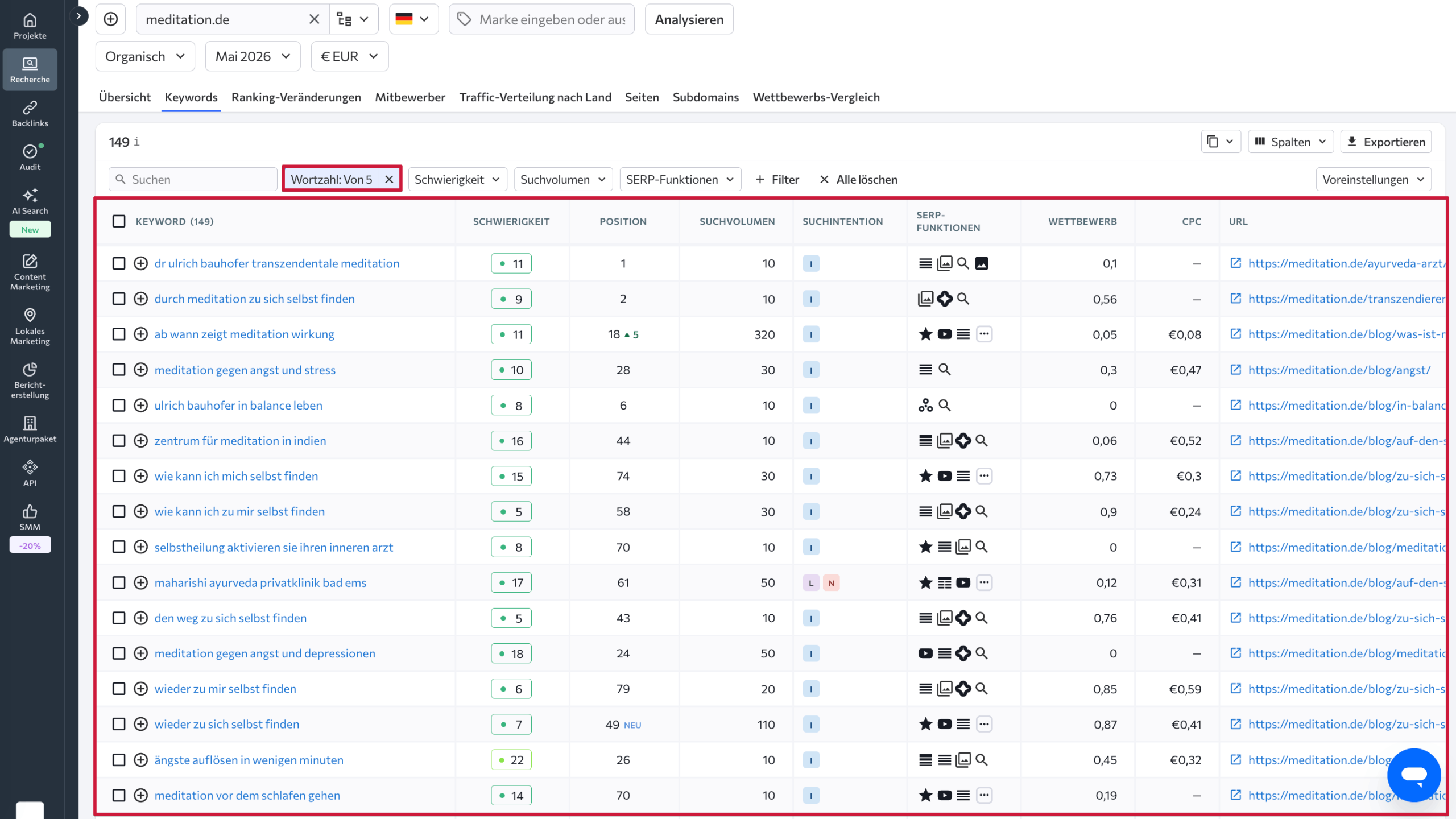Add 'ulrich bauhofer in balance leben' via plus icon
1456x819 pixels.
140,405
